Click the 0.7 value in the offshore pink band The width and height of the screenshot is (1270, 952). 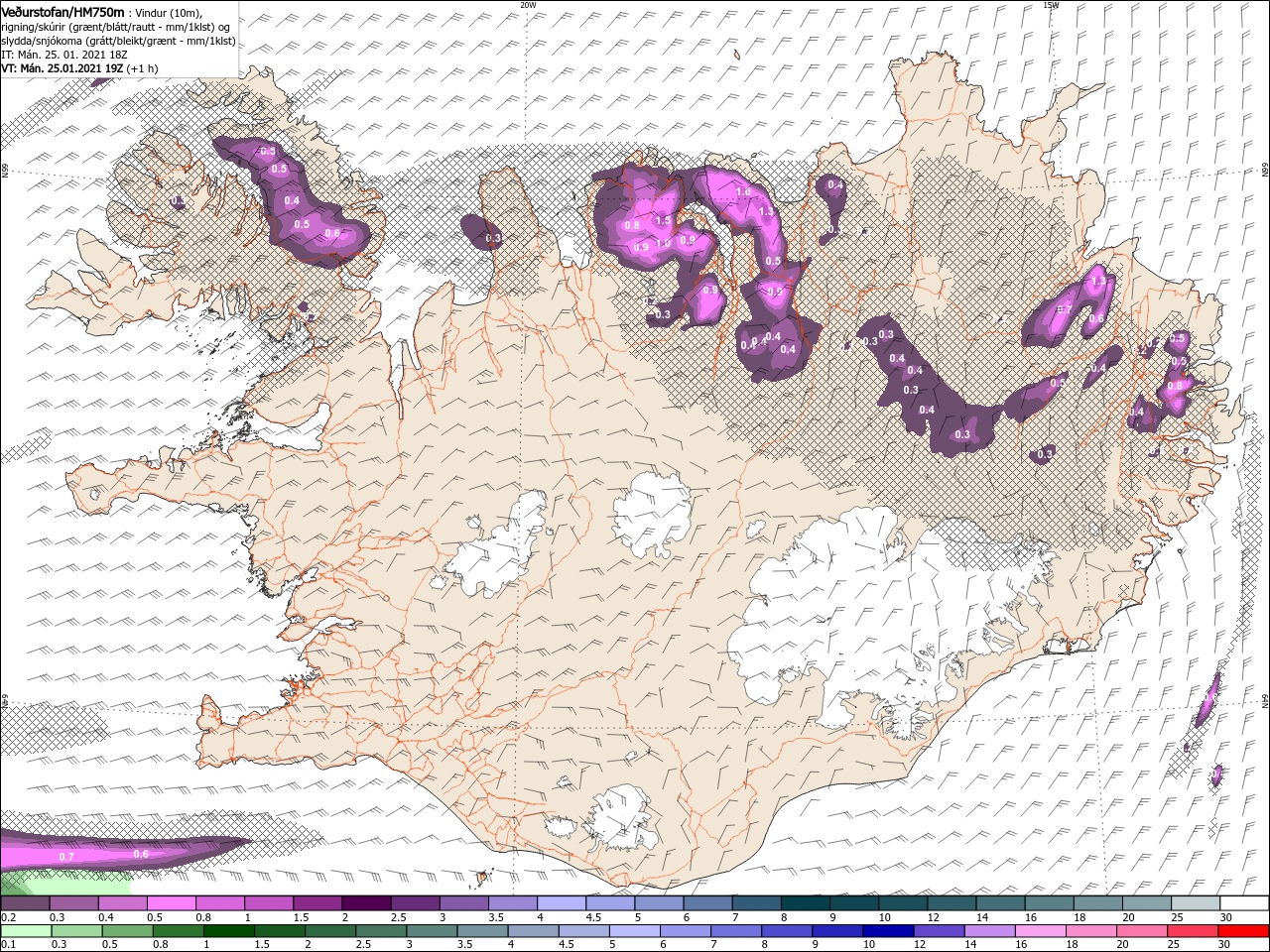click(x=67, y=856)
